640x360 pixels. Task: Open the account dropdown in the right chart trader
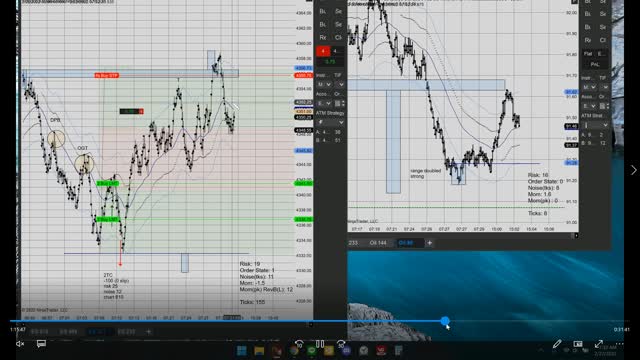click(x=589, y=106)
